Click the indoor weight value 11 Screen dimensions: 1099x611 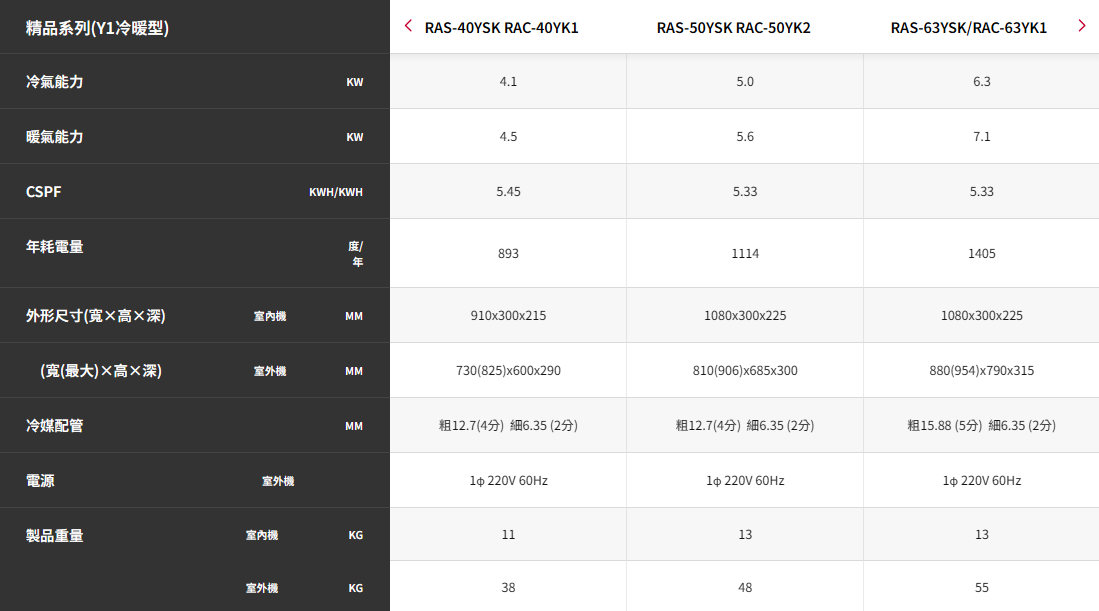pyautogui.click(x=508, y=535)
